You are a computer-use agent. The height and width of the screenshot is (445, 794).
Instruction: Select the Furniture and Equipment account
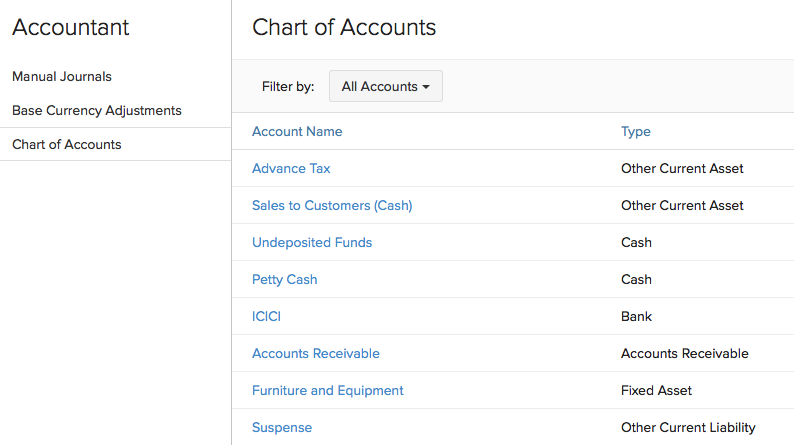point(328,391)
